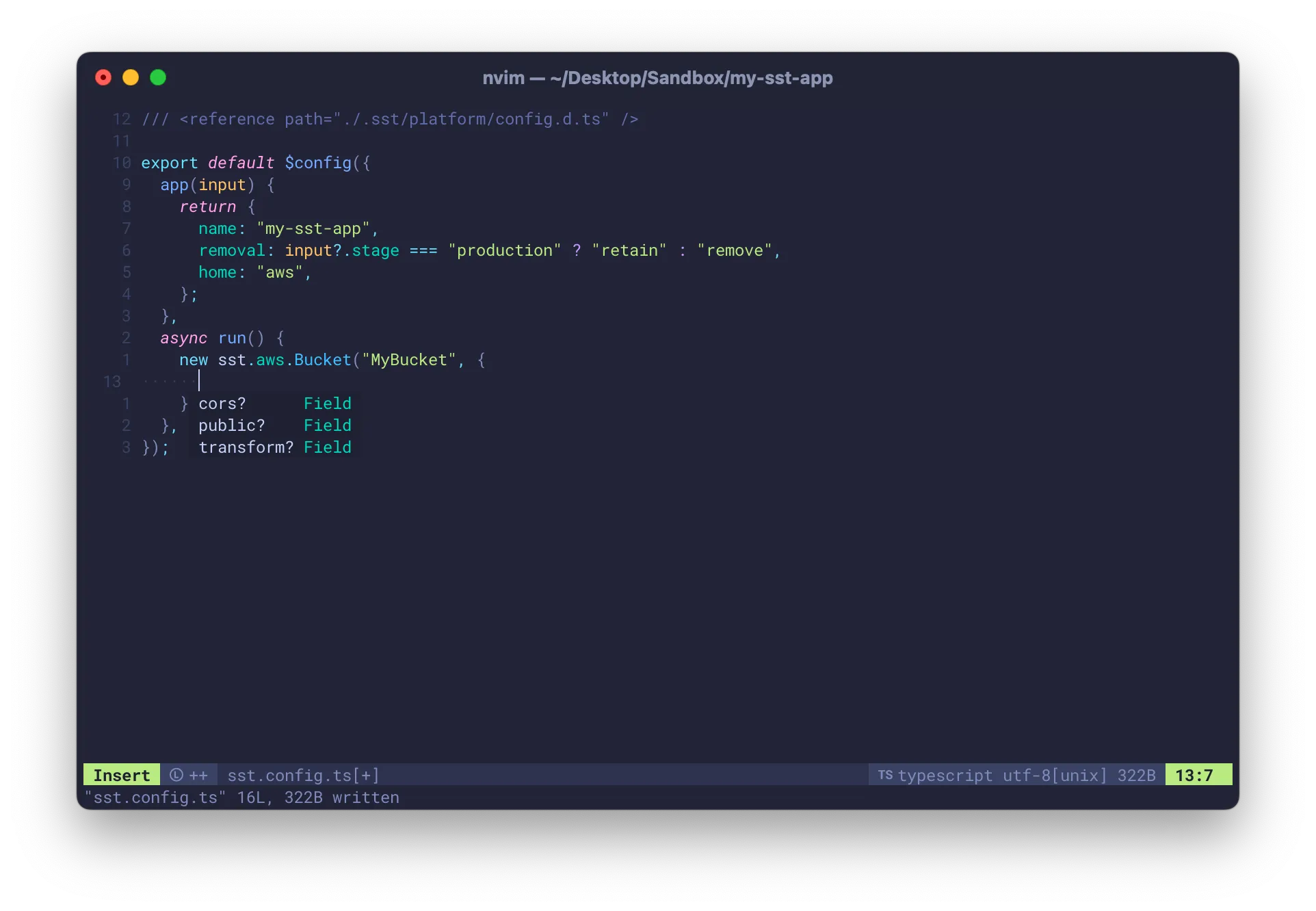The width and height of the screenshot is (1316, 911).
Task: Click the Insert mode indicator
Action: (122, 775)
